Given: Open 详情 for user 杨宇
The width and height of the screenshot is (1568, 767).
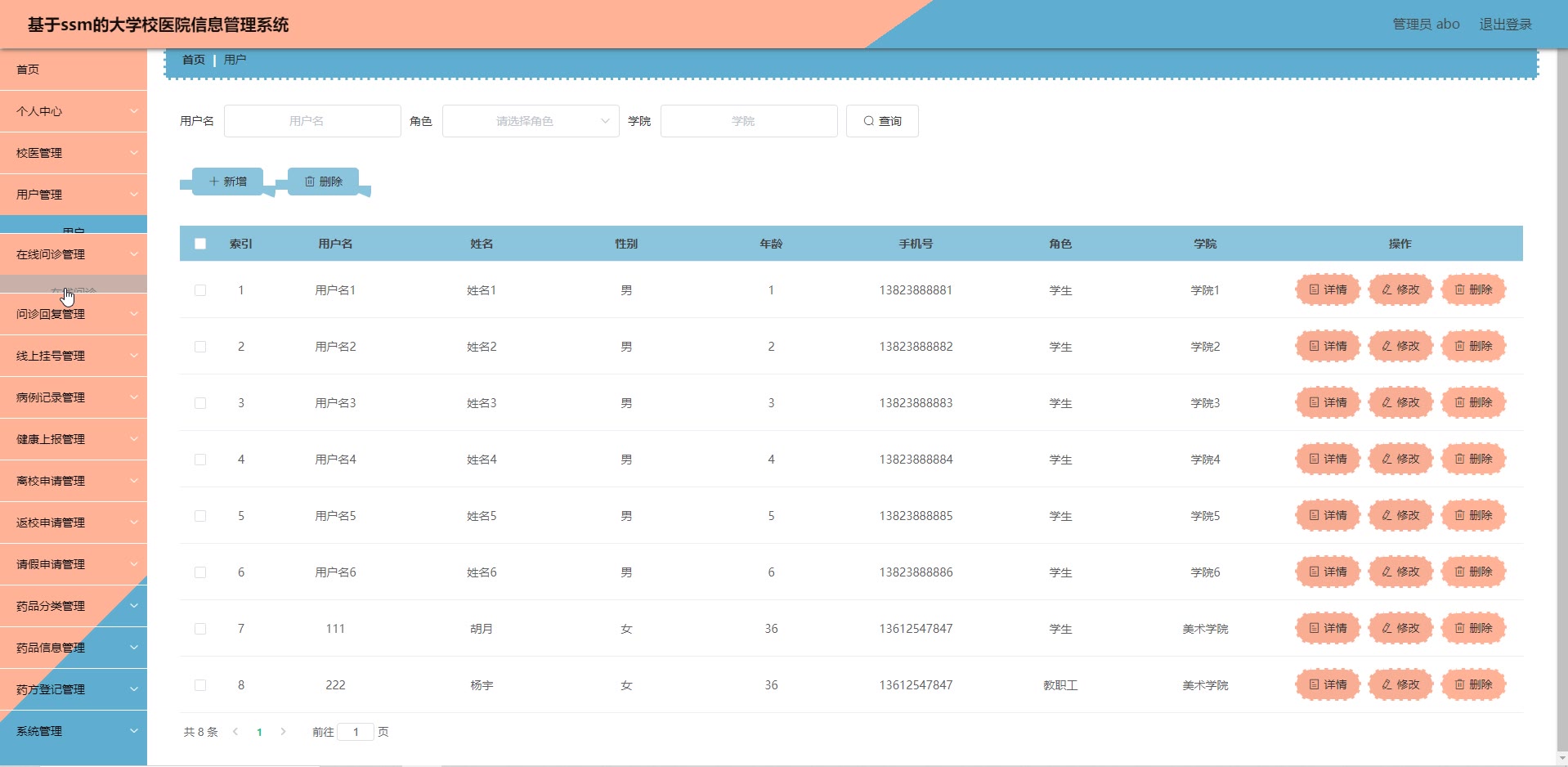Looking at the screenshot, I should [1328, 684].
